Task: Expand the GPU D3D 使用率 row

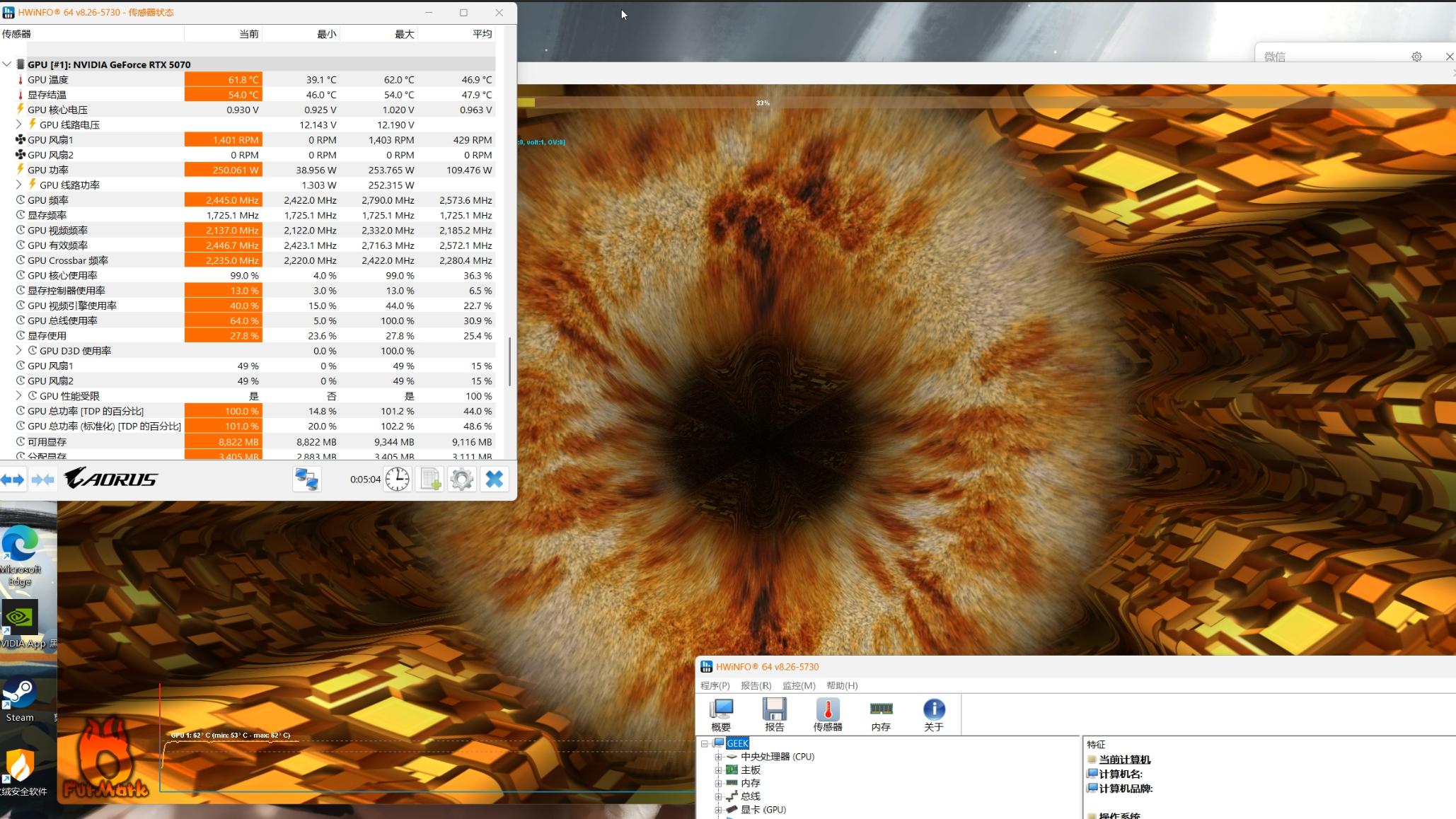Action: pyautogui.click(x=19, y=351)
